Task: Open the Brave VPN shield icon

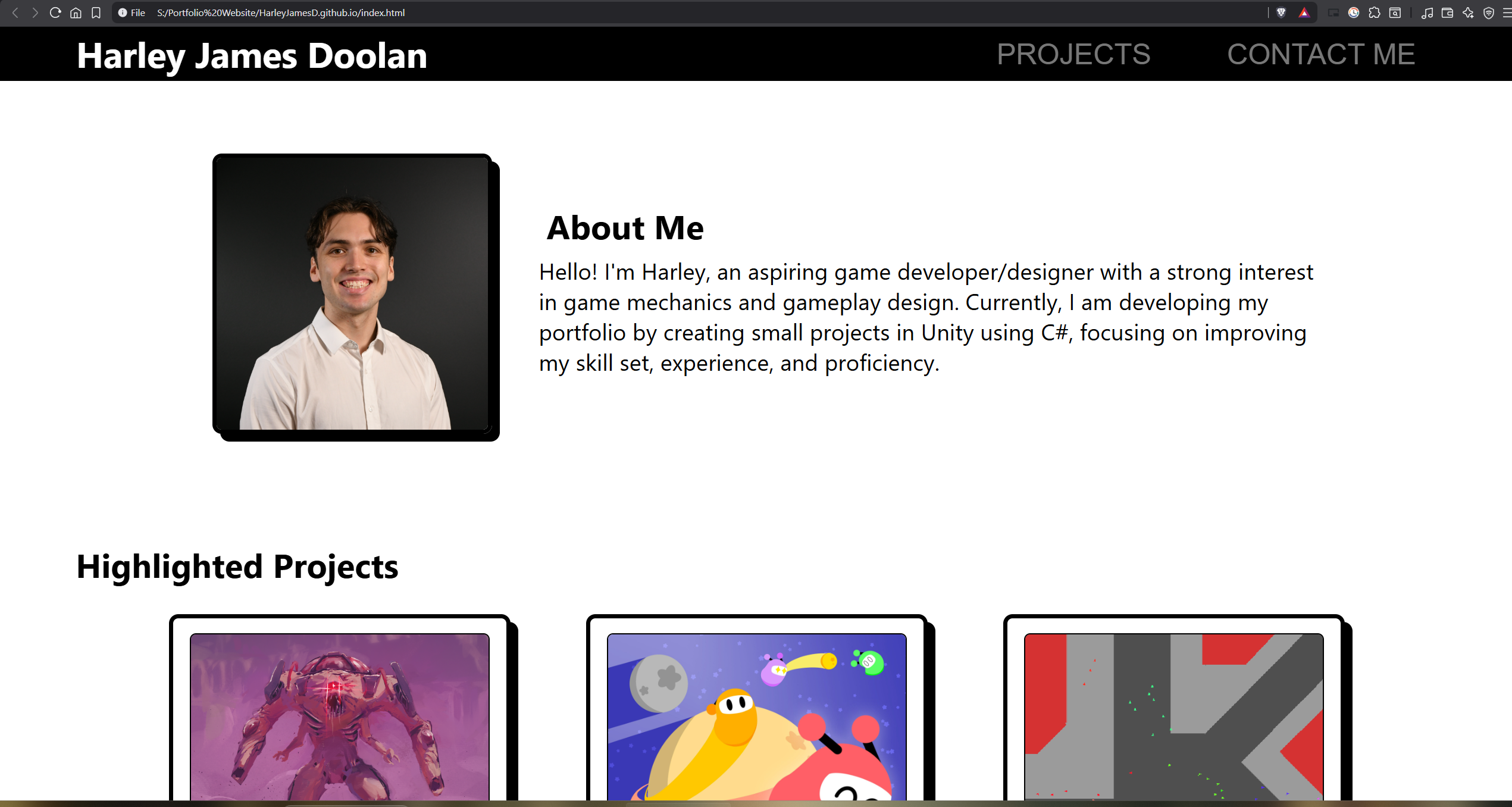Action: point(1488,12)
